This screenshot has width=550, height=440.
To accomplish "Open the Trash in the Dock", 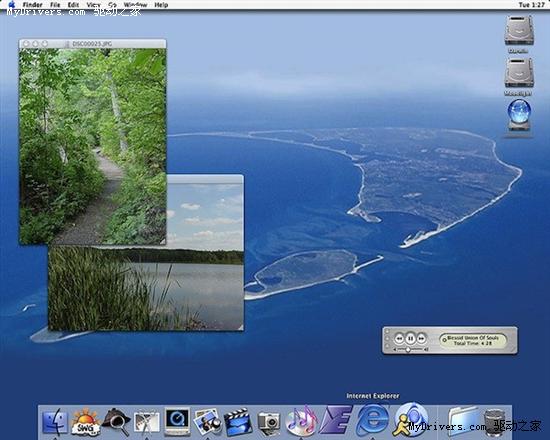I will point(494,422).
